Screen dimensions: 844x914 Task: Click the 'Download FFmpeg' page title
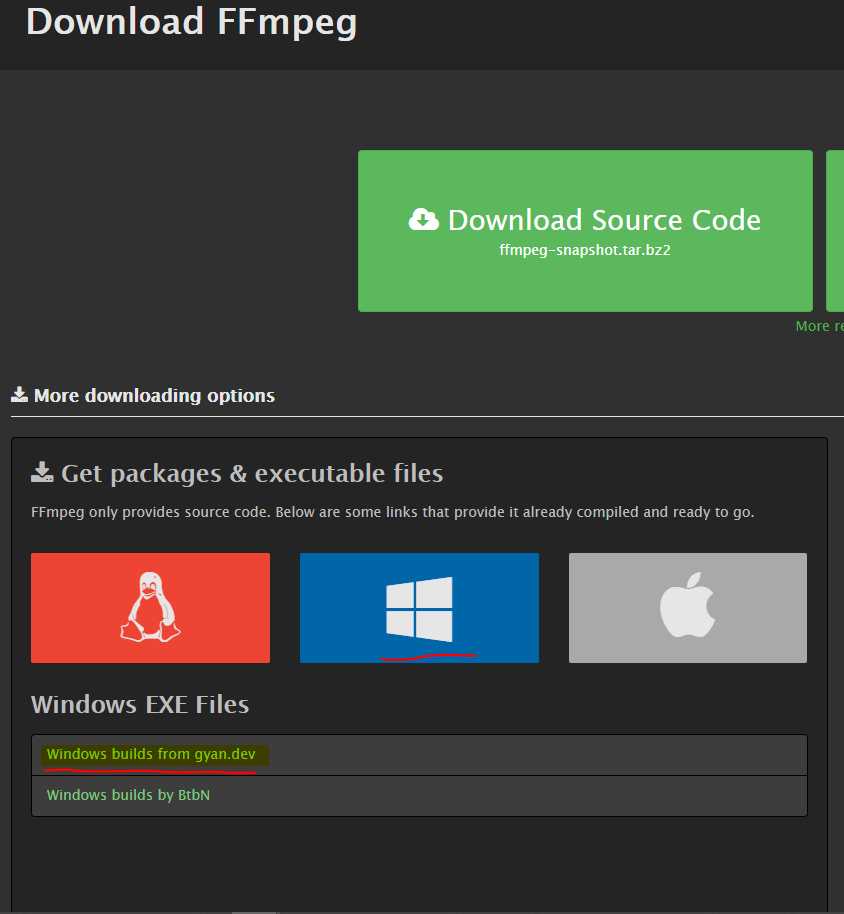coord(192,22)
